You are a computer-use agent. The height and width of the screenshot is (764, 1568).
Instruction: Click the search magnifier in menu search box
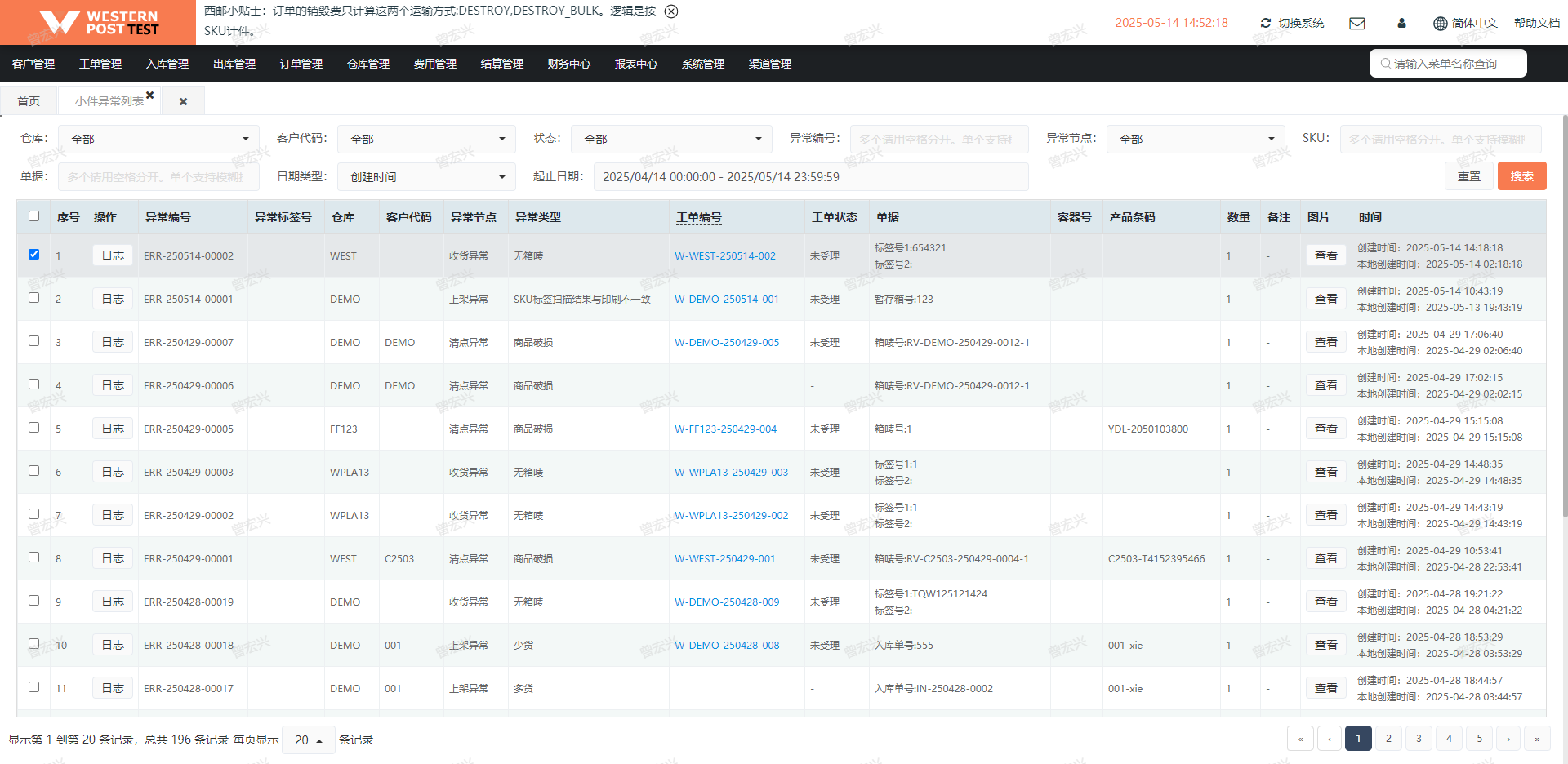tap(1386, 64)
